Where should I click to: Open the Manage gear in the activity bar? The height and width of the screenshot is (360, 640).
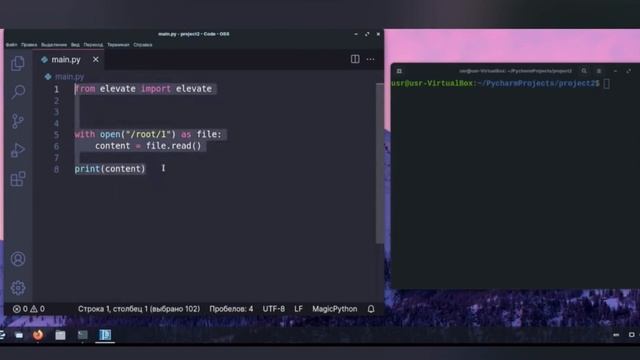click(x=18, y=288)
